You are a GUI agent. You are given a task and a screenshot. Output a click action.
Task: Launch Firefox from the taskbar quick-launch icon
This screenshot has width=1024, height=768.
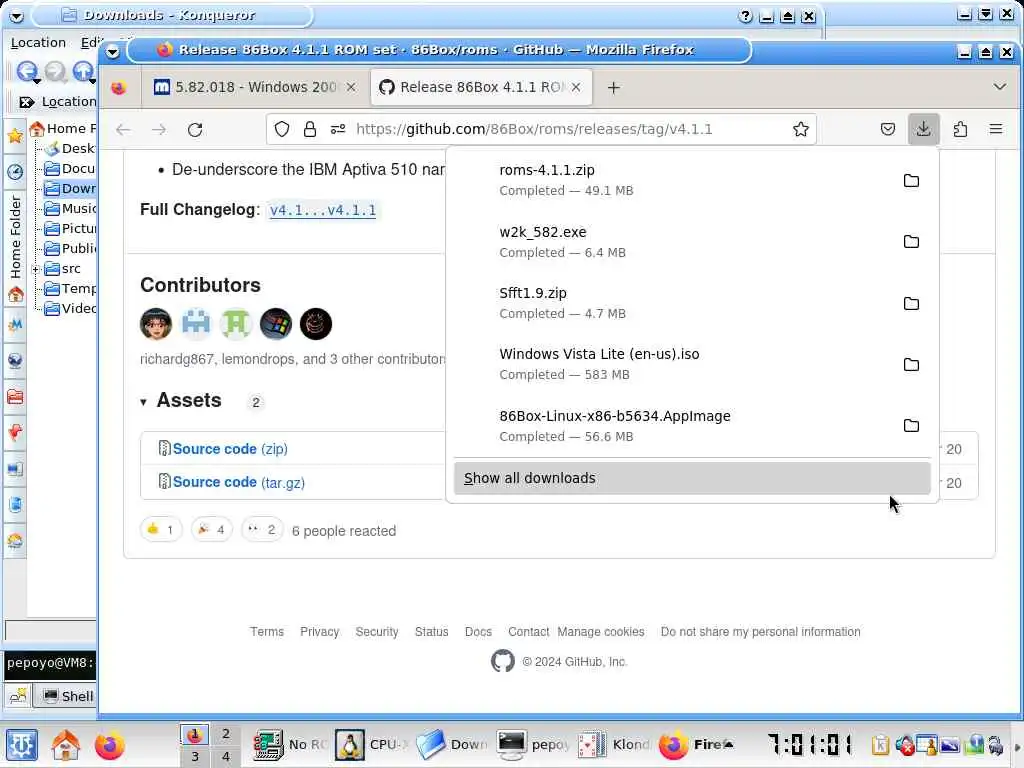(109, 744)
